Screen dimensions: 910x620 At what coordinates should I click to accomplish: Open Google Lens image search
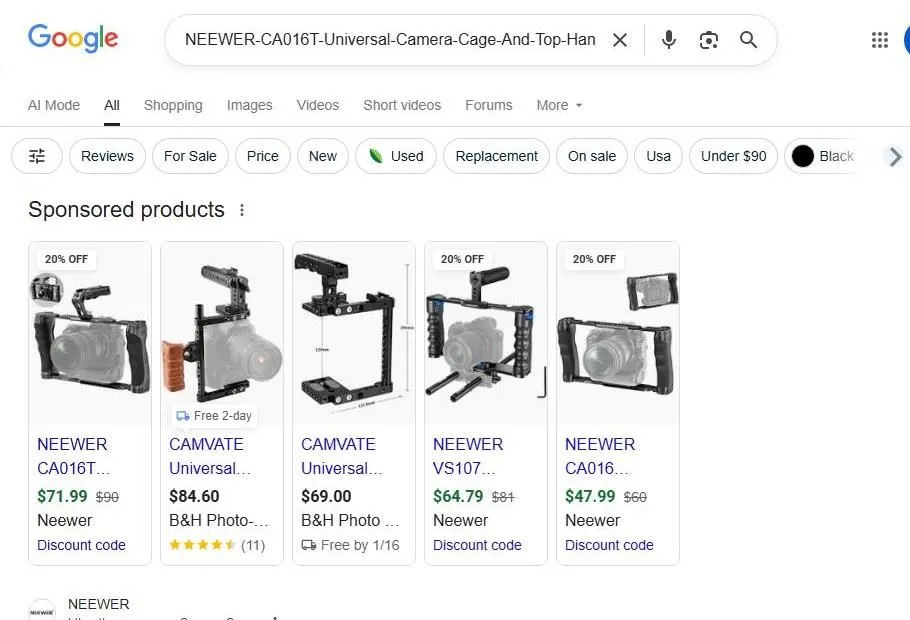[709, 39]
